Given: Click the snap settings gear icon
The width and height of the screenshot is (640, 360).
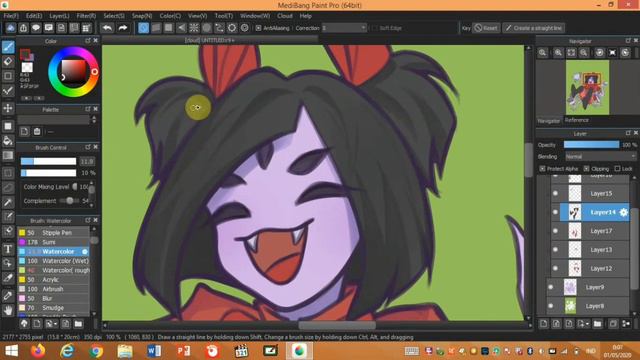Looking at the screenshot, I should click(244, 28).
